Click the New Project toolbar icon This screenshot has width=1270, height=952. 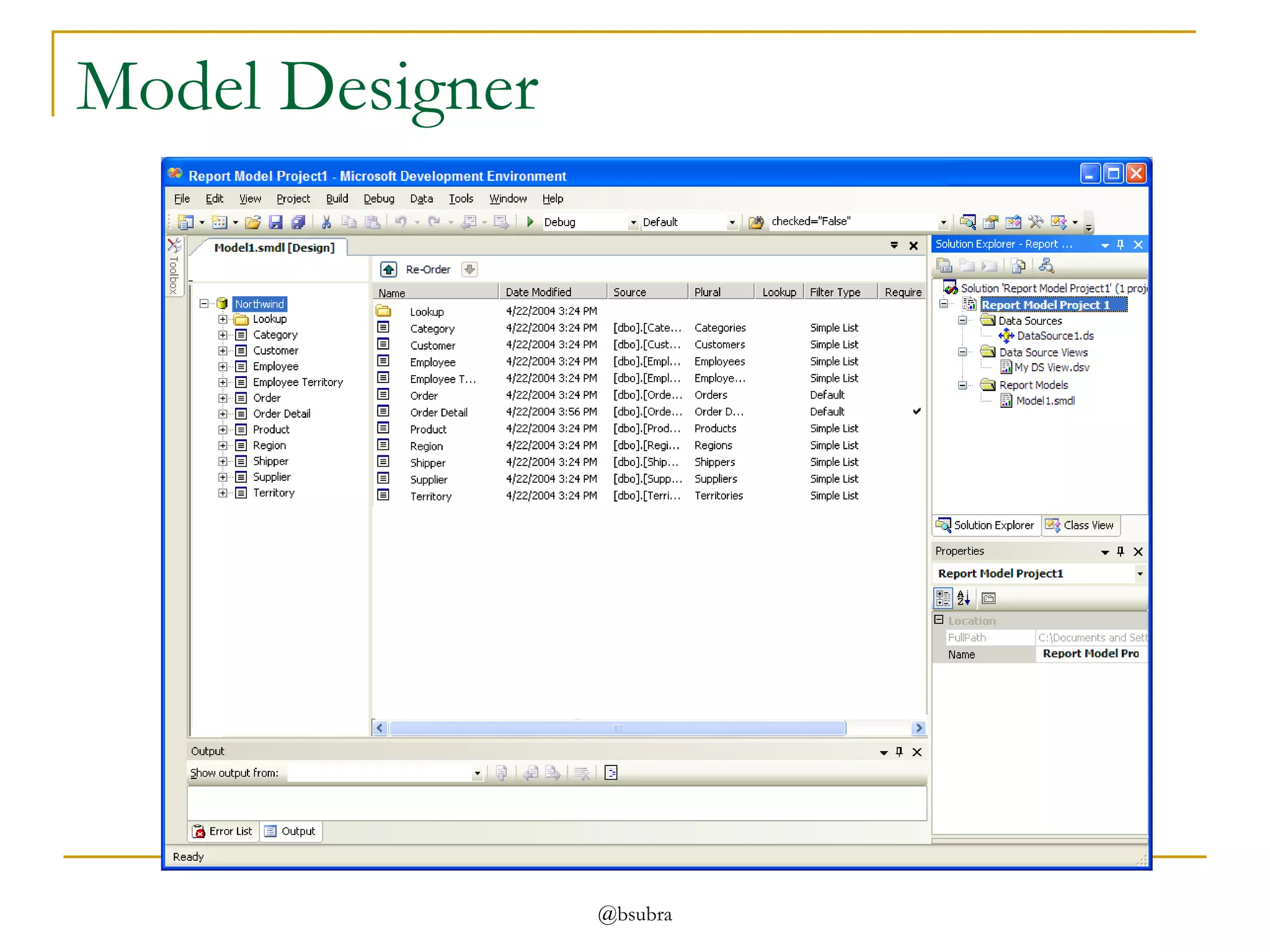(x=185, y=222)
